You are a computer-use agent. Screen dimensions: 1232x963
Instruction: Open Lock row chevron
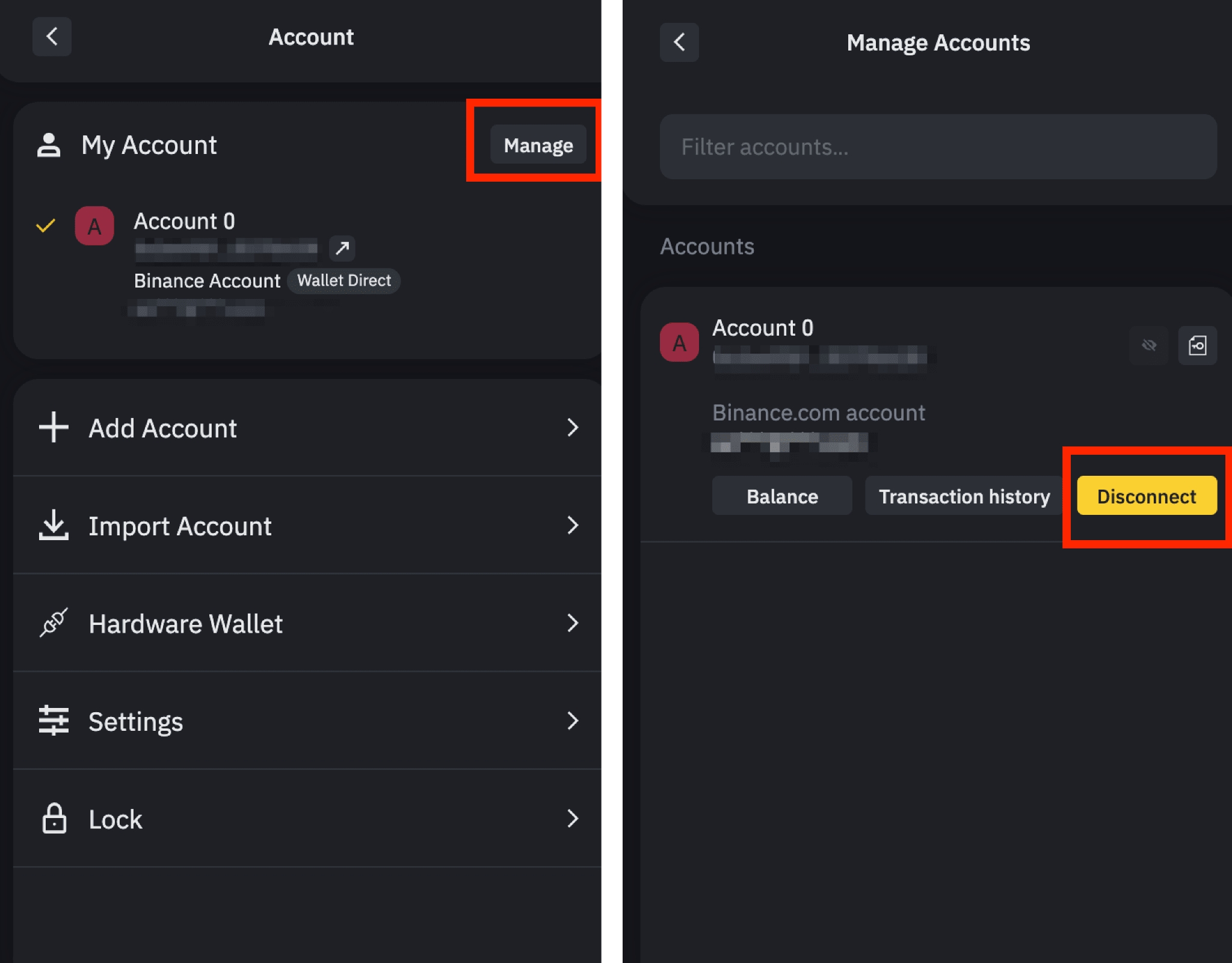click(x=572, y=819)
